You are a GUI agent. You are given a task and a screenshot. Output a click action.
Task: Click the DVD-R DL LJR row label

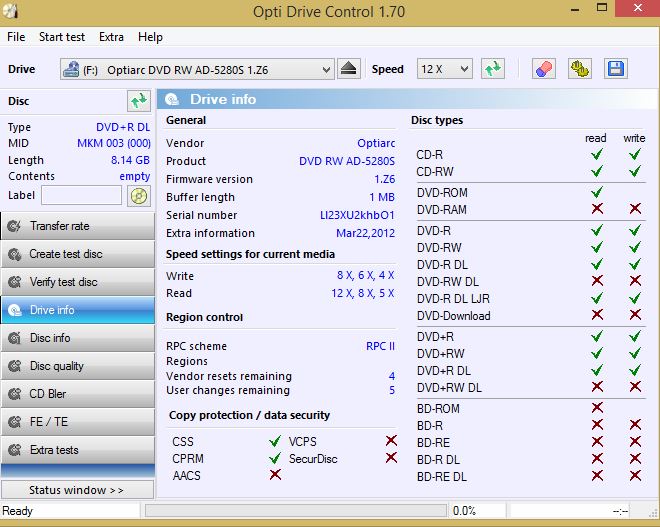[x=453, y=299]
